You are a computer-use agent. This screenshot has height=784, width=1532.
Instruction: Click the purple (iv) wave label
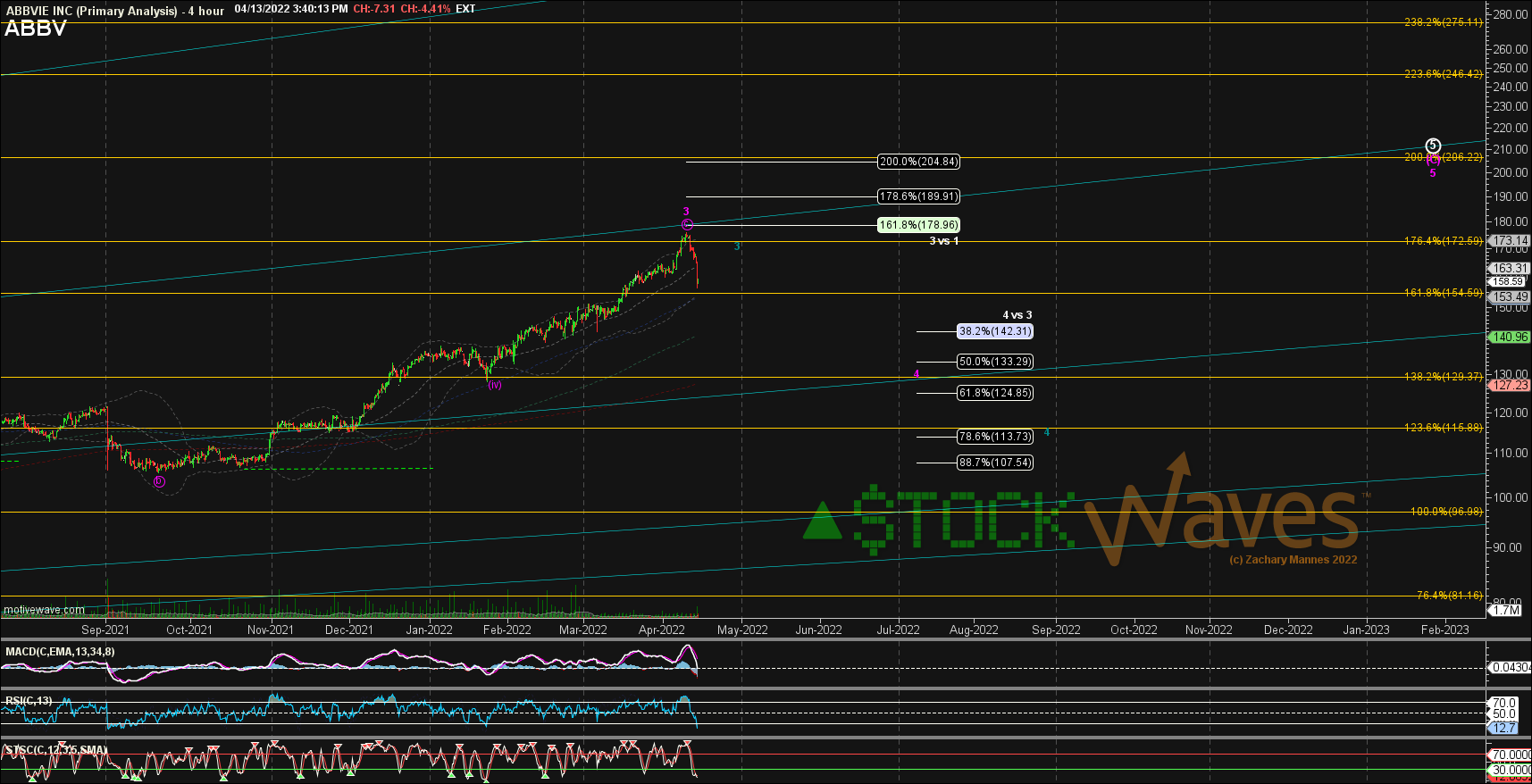pos(495,385)
